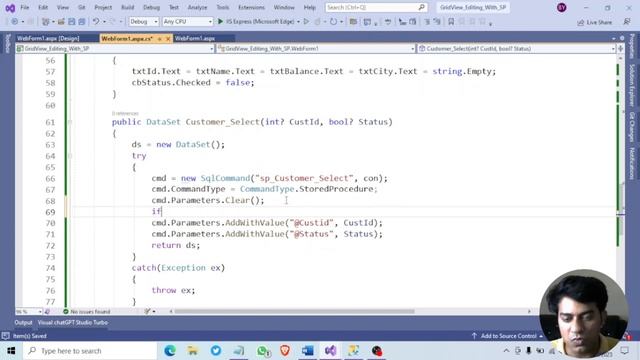Viewport: 640px width, 360px height.
Task: Click the split editor icon at top right
Action: point(621,49)
